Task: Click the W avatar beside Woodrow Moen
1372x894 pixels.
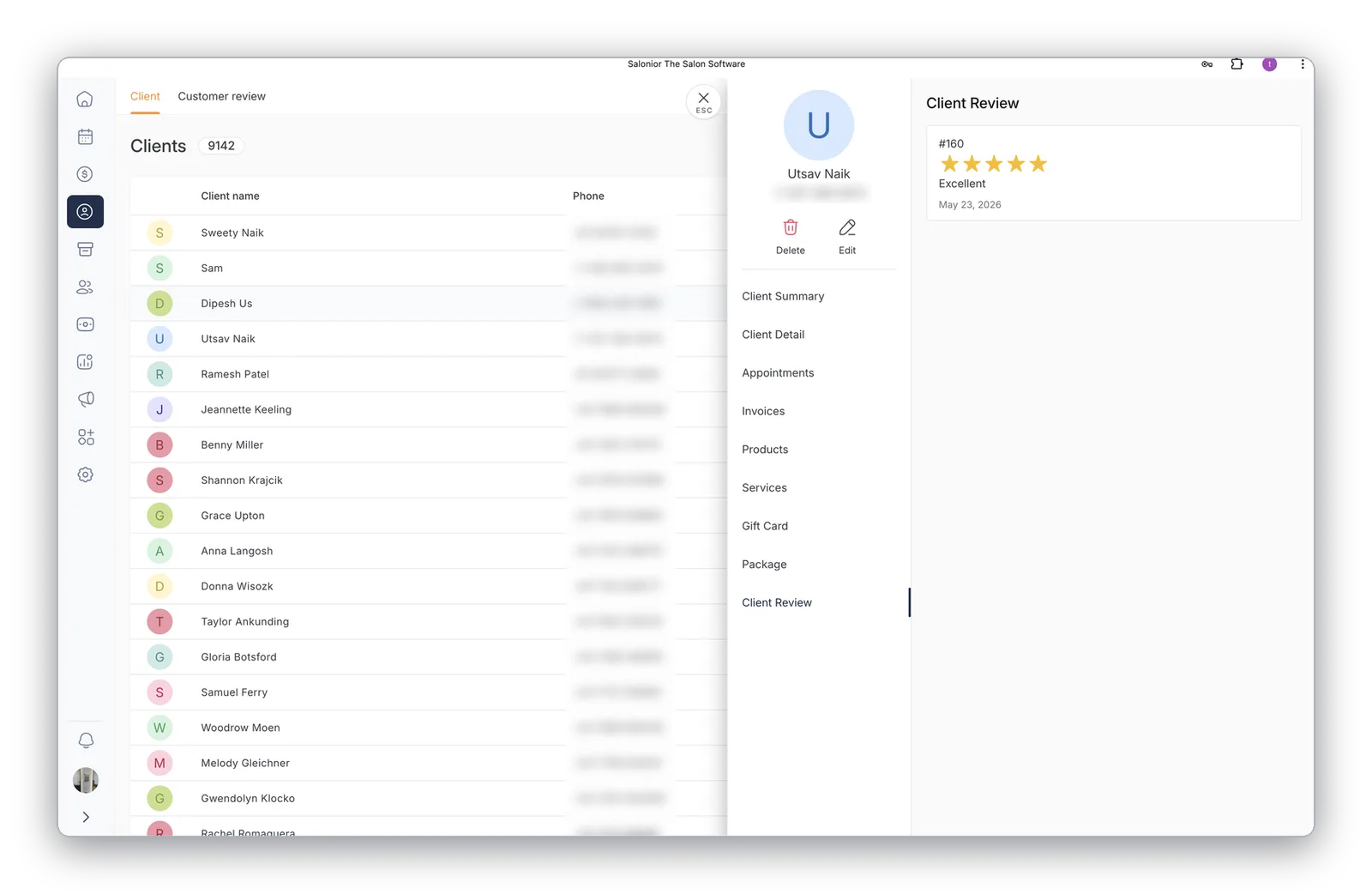Action: click(159, 728)
